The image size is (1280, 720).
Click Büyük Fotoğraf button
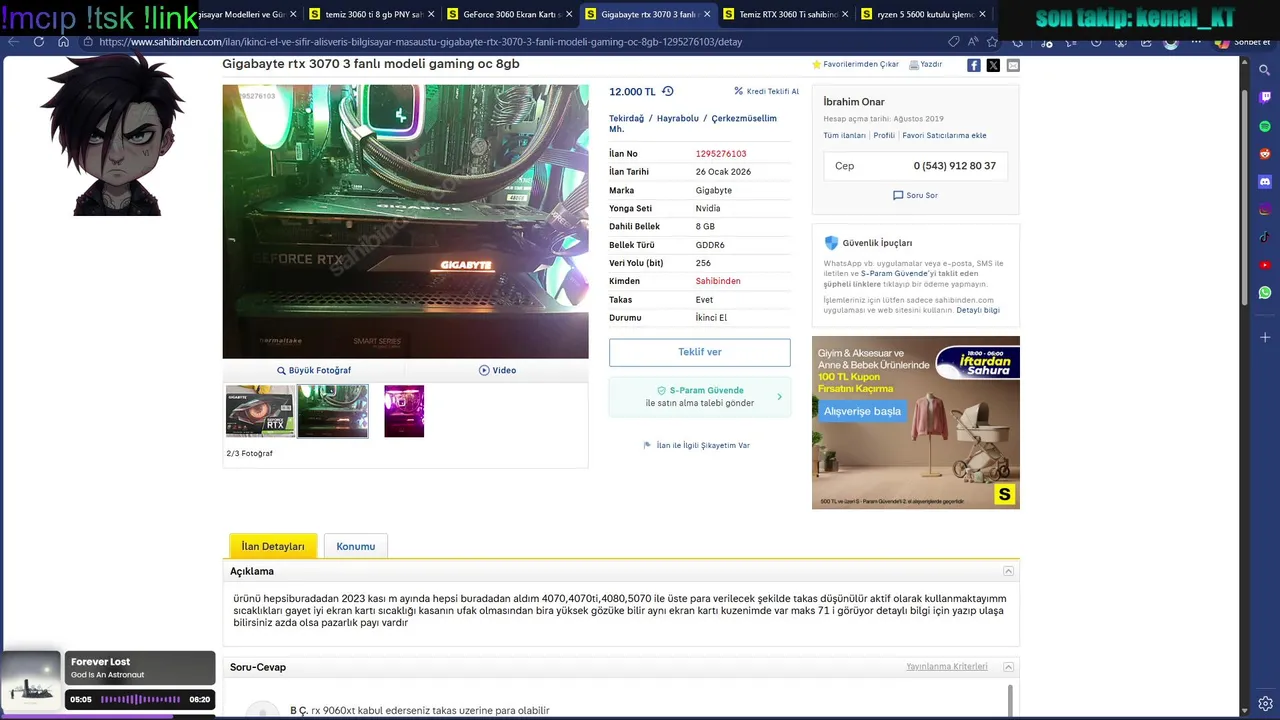click(314, 370)
